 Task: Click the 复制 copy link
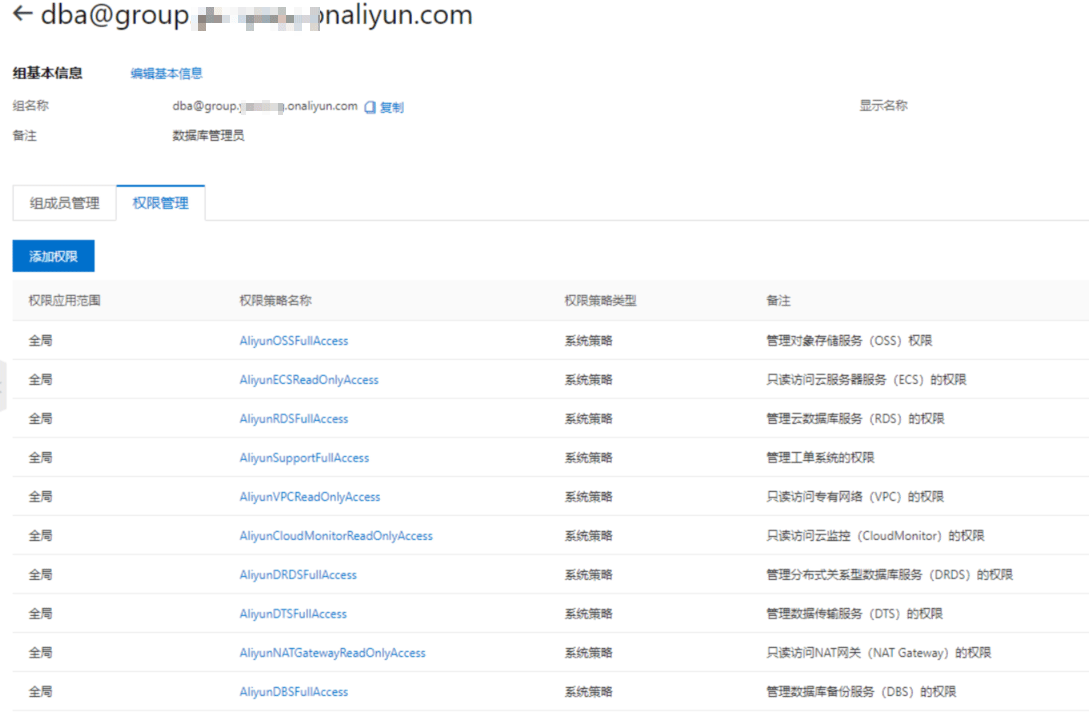392,107
